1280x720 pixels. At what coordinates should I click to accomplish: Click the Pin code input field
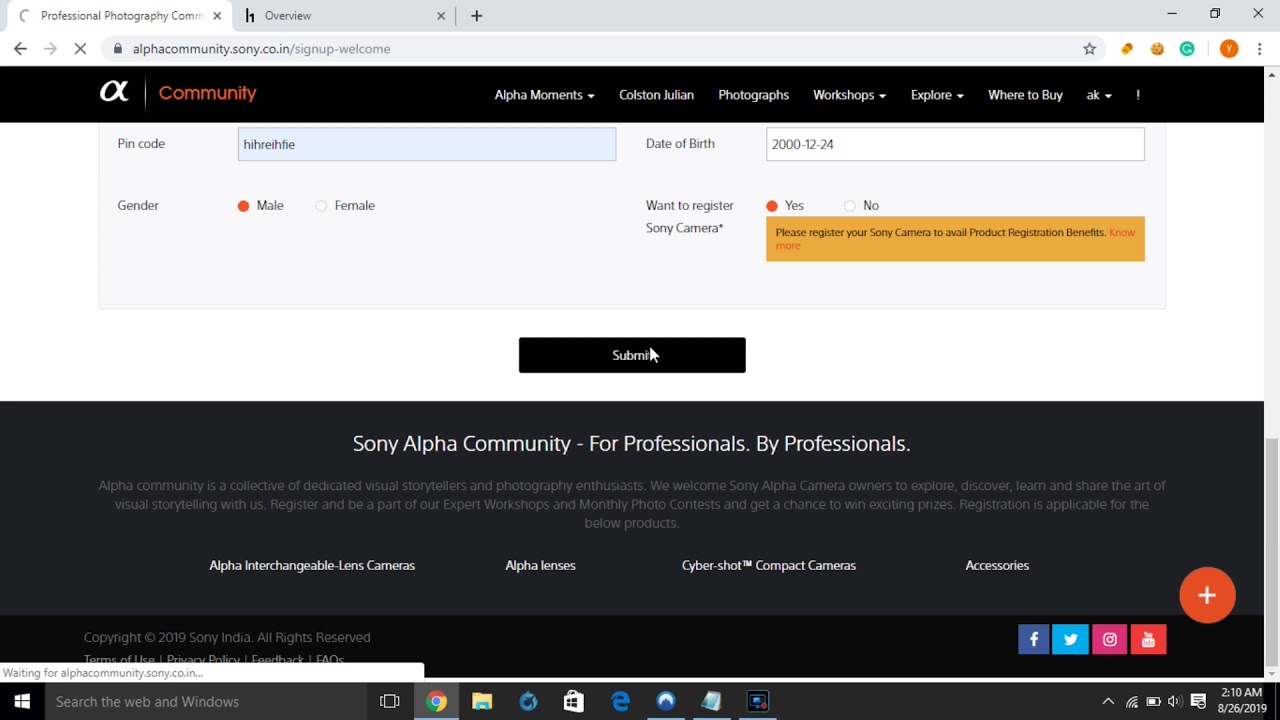point(427,144)
